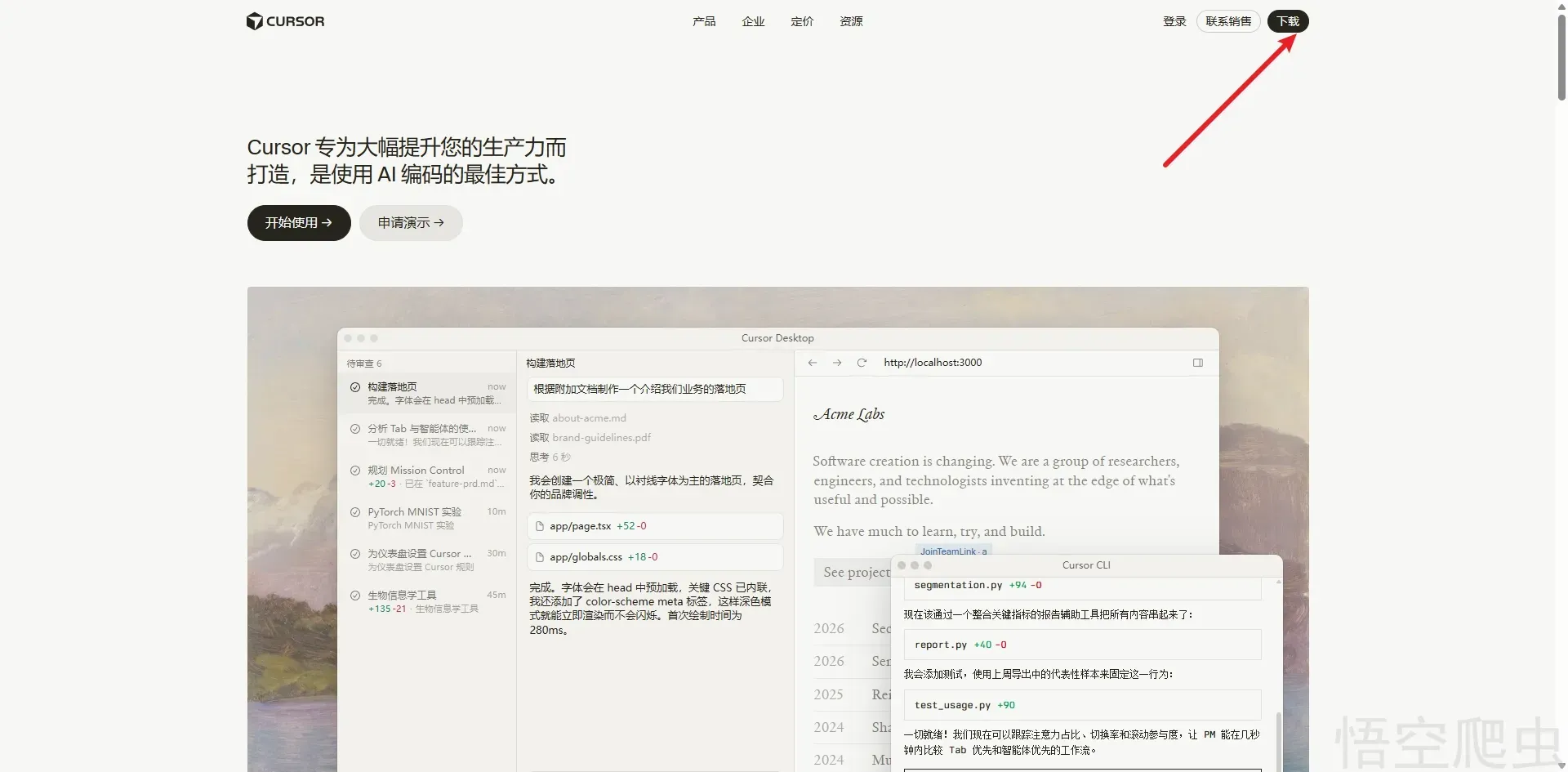Open the app/page.tsx file name
This screenshot has height=772, width=1568.
tap(580, 526)
